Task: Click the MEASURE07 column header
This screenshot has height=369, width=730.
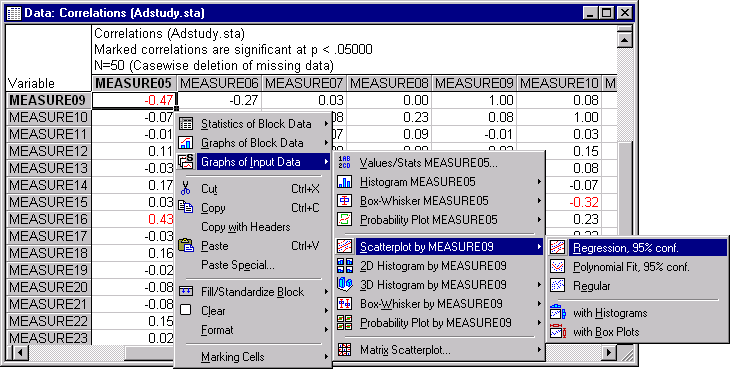Action: point(304,83)
